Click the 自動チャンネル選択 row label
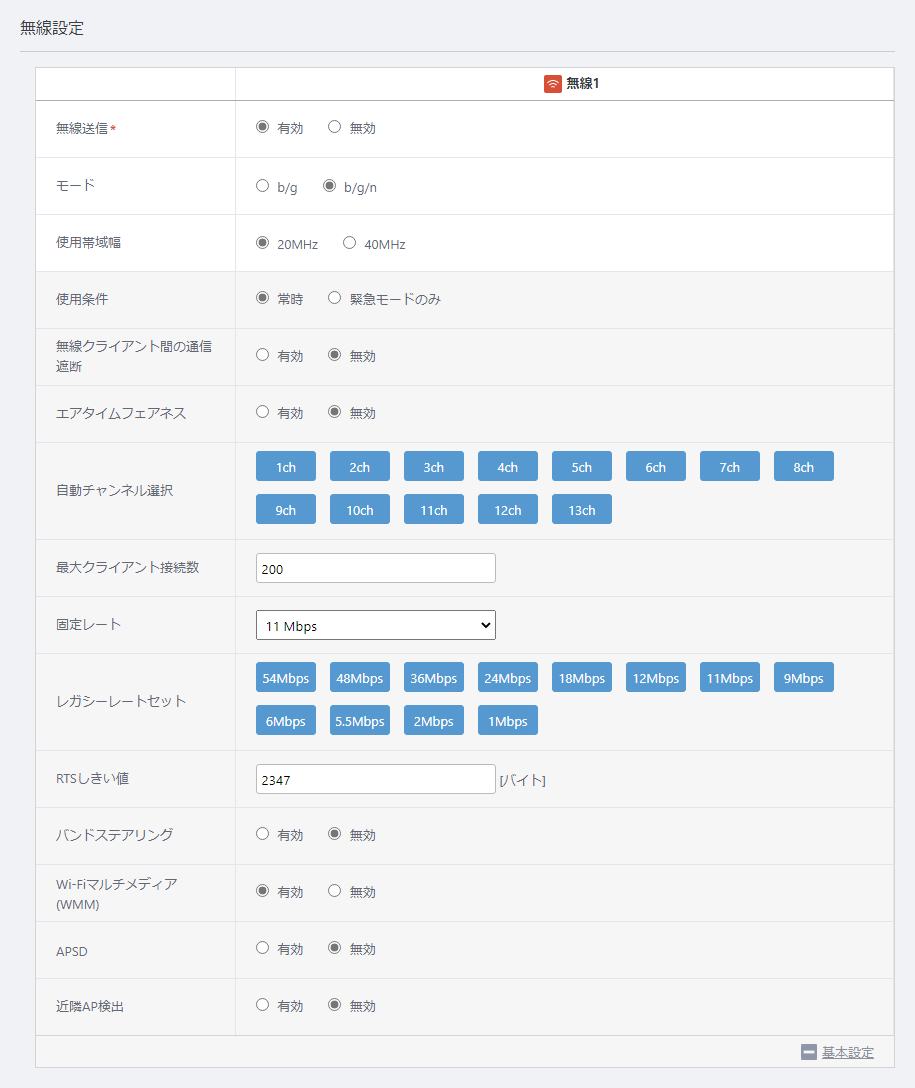Screen dimensions: 915x1088 coord(114,491)
